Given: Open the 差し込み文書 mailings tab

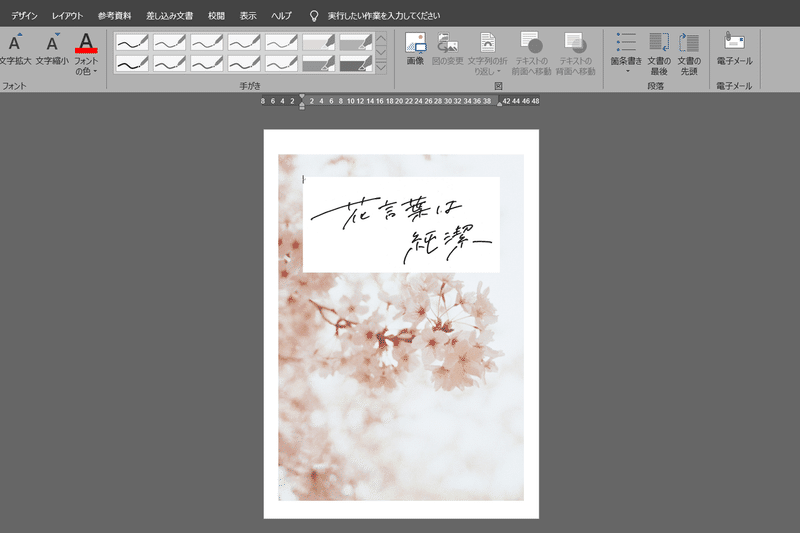Looking at the screenshot, I should pyautogui.click(x=169, y=16).
